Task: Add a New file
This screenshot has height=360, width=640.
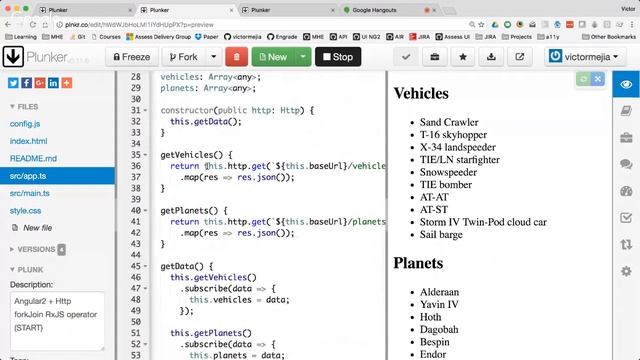Action: pyautogui.click(x=32, y=228)
